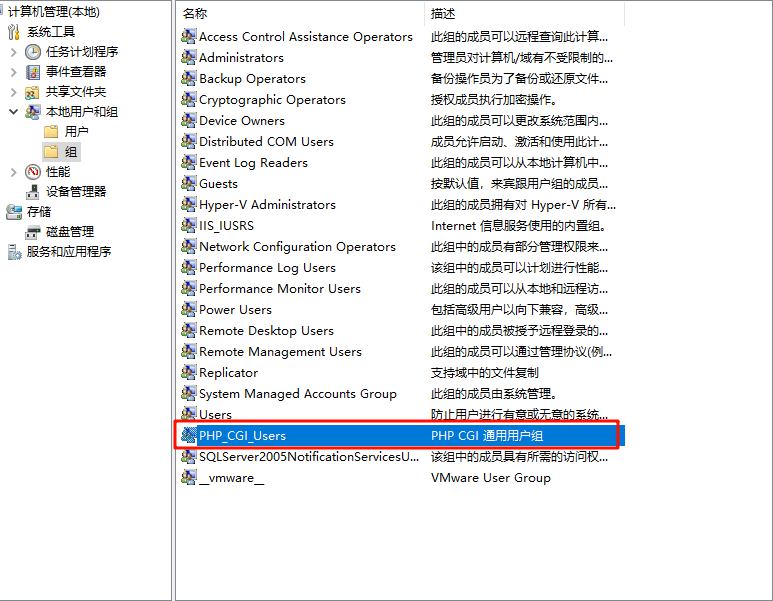
Task: Click the Device Manager icon
Action: click(x=33, y=192)
